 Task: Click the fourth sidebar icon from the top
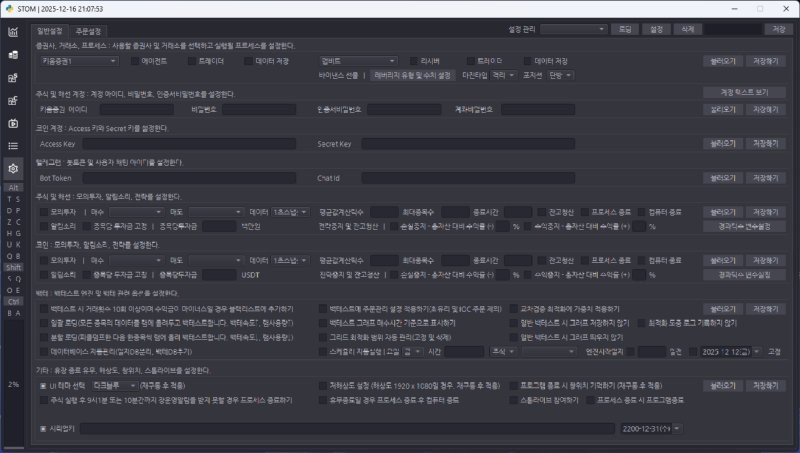click(13, 100)
